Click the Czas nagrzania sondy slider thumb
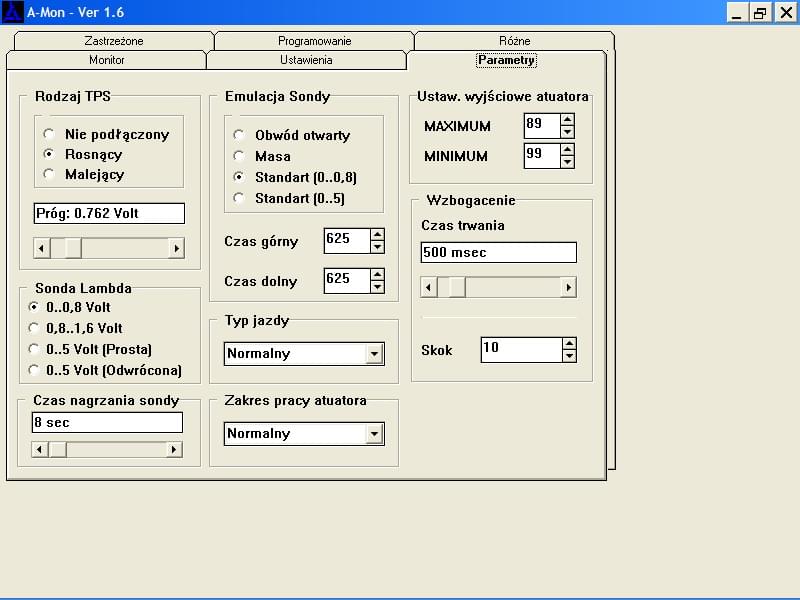The image size is (800, 600). 58,449
